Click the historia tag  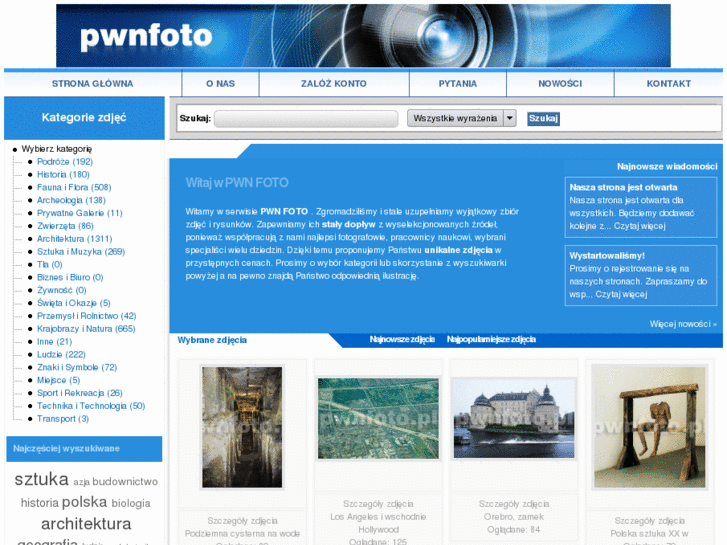click(x=40, y=503)
